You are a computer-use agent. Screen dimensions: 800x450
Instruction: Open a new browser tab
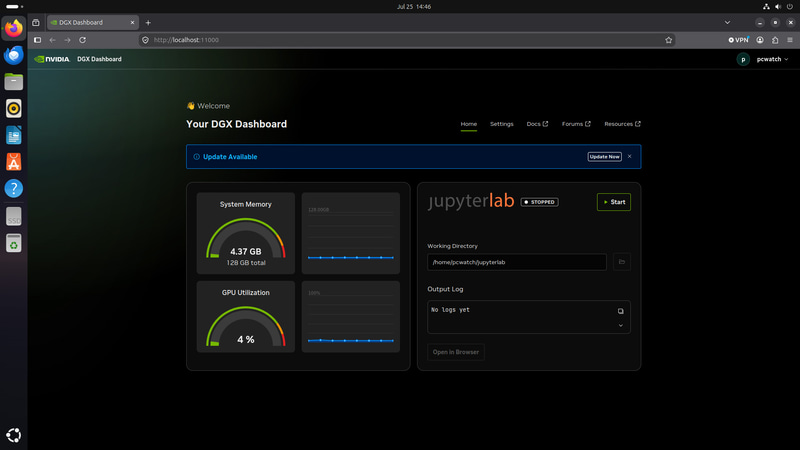tap(148, 22)
